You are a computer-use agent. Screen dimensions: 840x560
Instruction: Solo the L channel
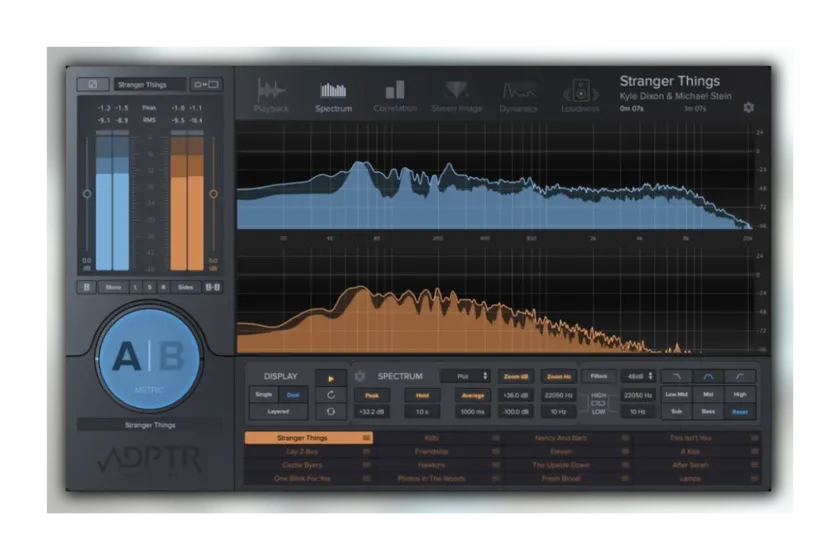[x=136, y=287]
